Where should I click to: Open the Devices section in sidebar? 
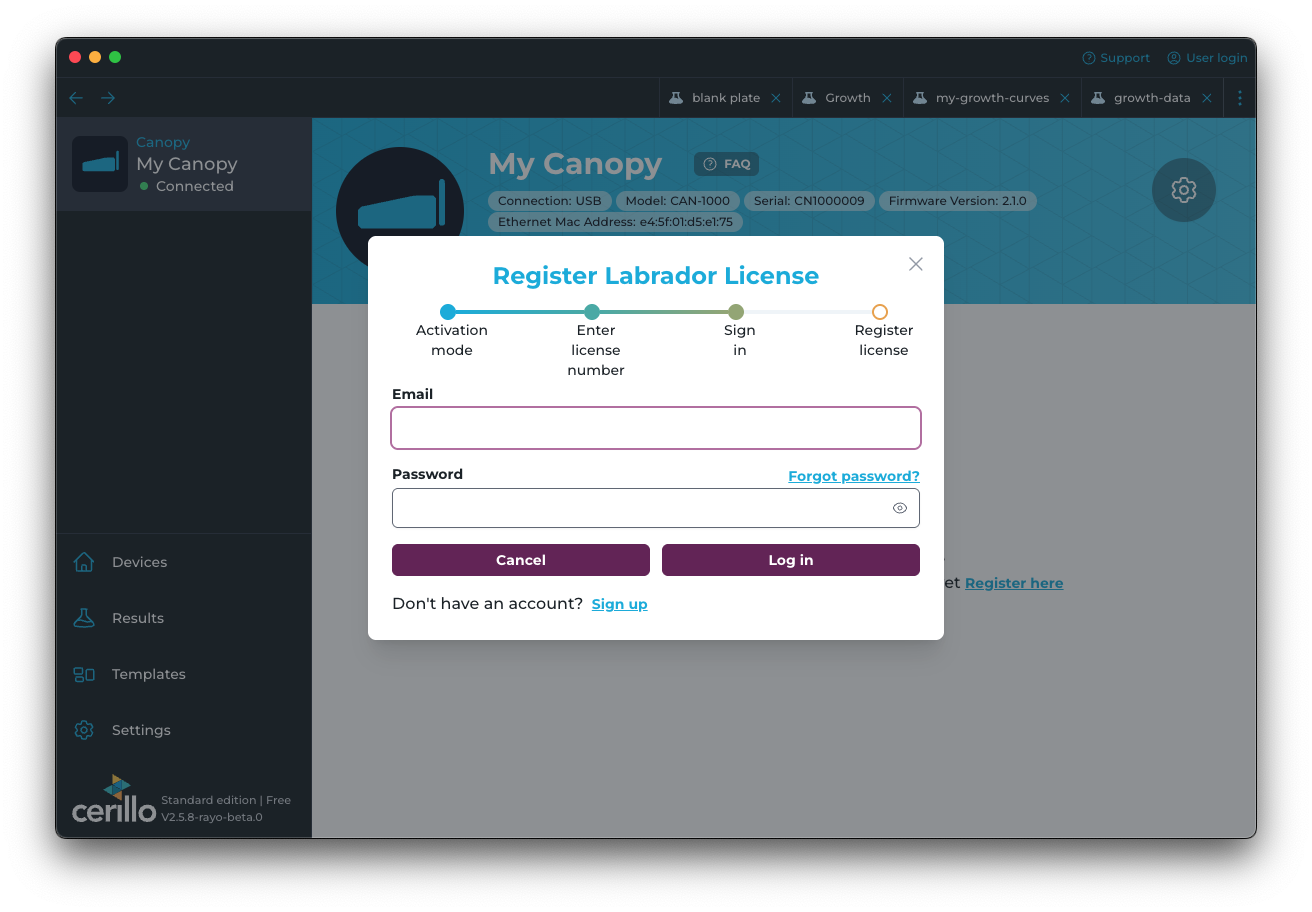pyautogui.click(x=139, y=562)
